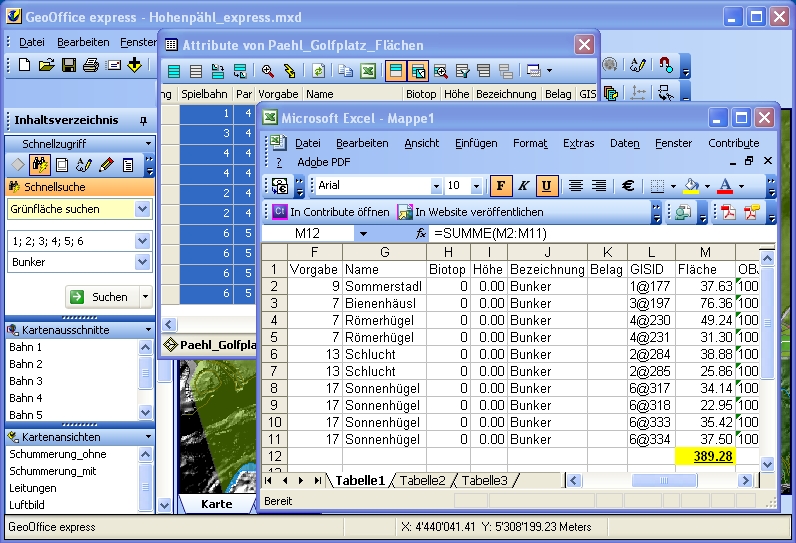The image size is (796, 543).
Task: Click the Save icon in GeoOffice toolbar
Action: [69, 65]
